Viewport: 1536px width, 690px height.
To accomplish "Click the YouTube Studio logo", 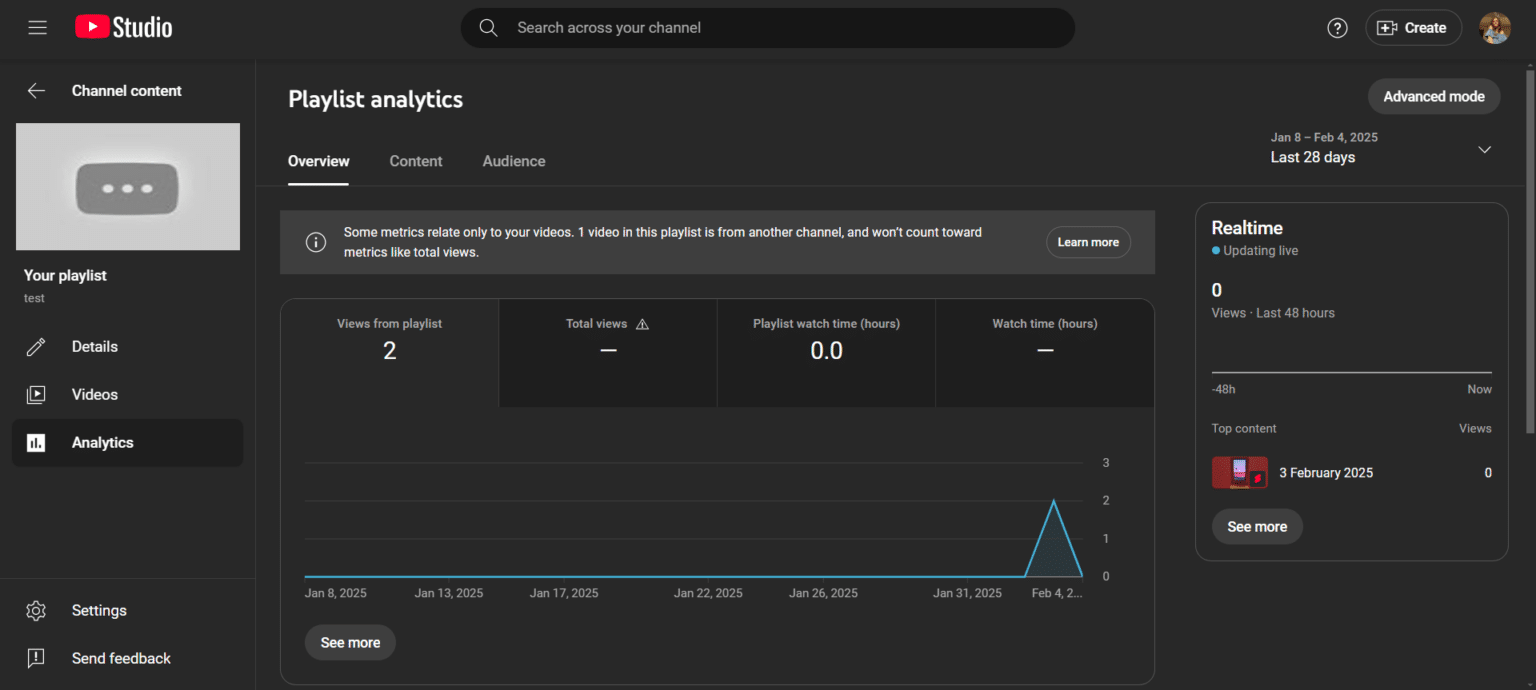I will 124,28.
